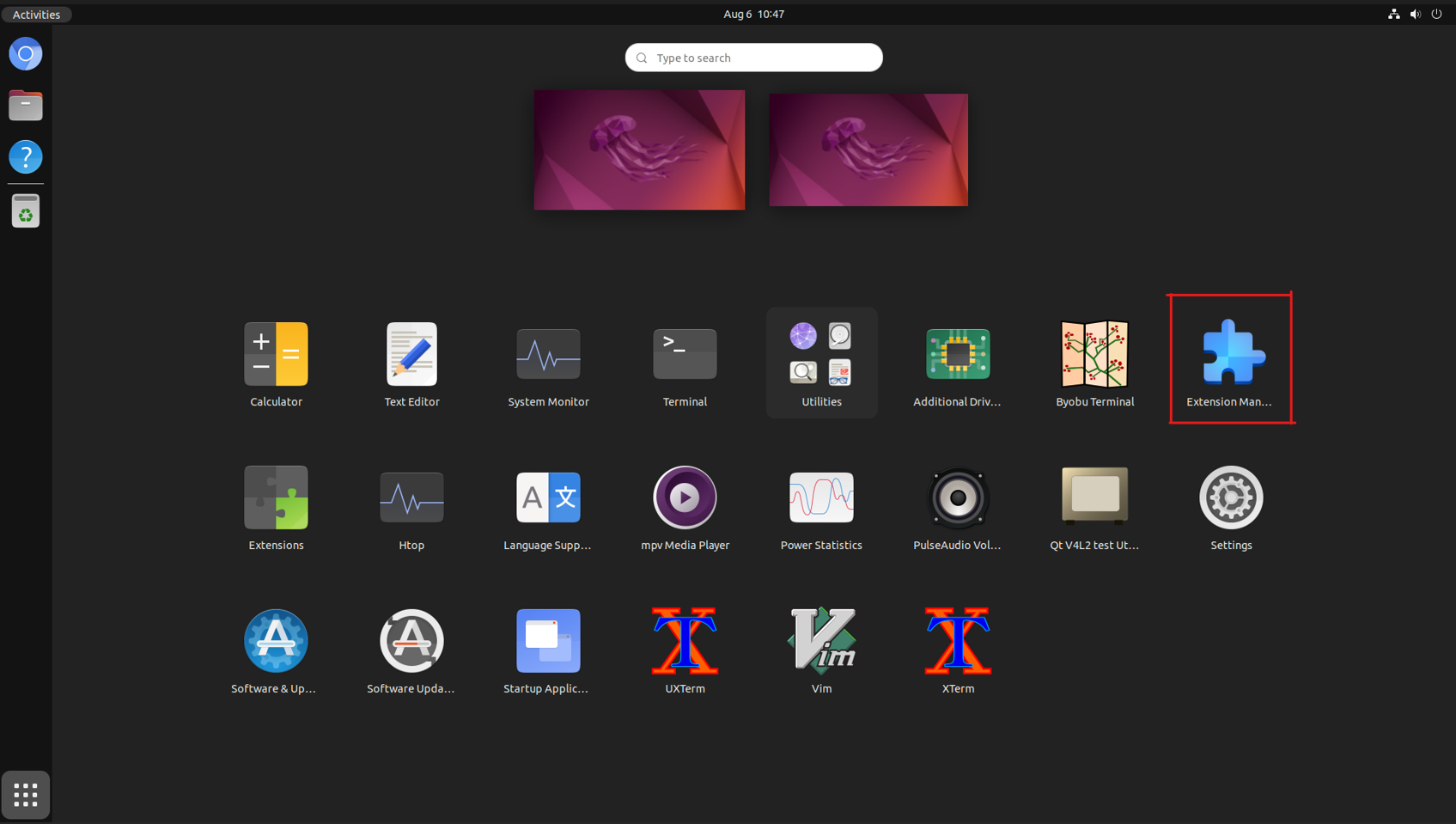Viewport: 1456px width, 824px height.
Task: Launch UXTerm
Action: [x=685, y=650]
